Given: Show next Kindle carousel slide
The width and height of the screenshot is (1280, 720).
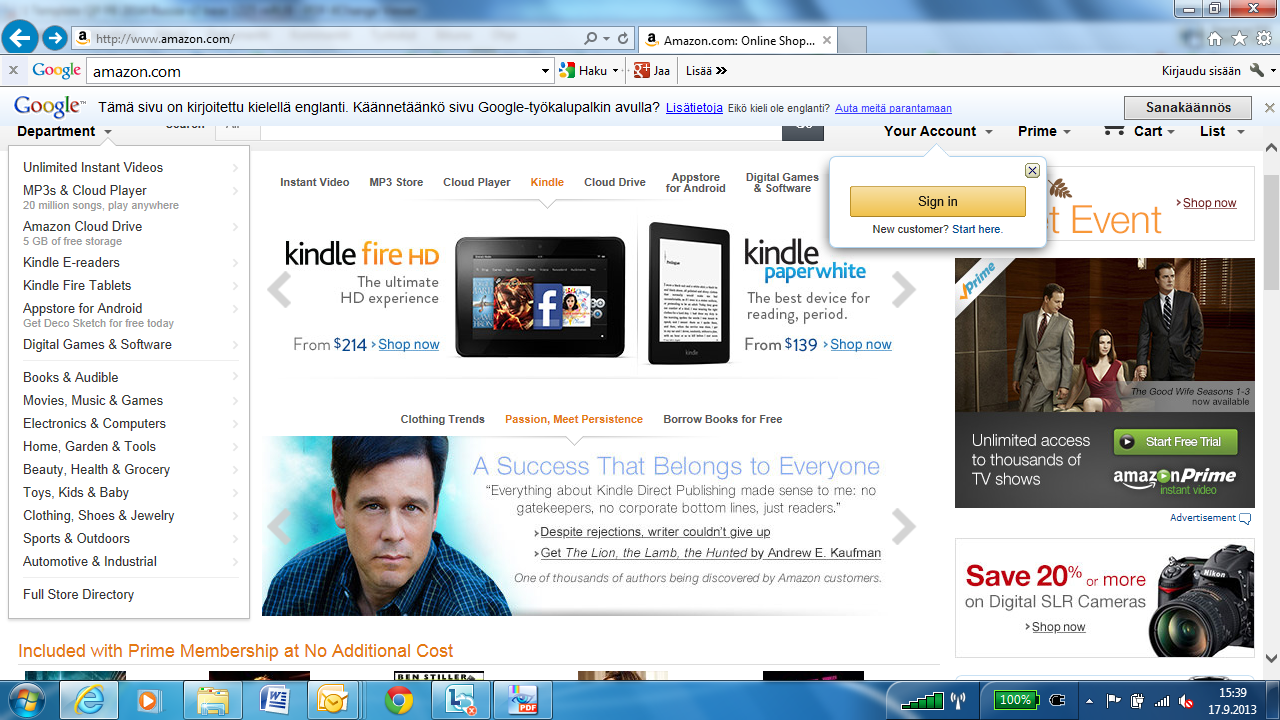Looking at the screenshot, I should pyautogui.click(x=904, y=289).
